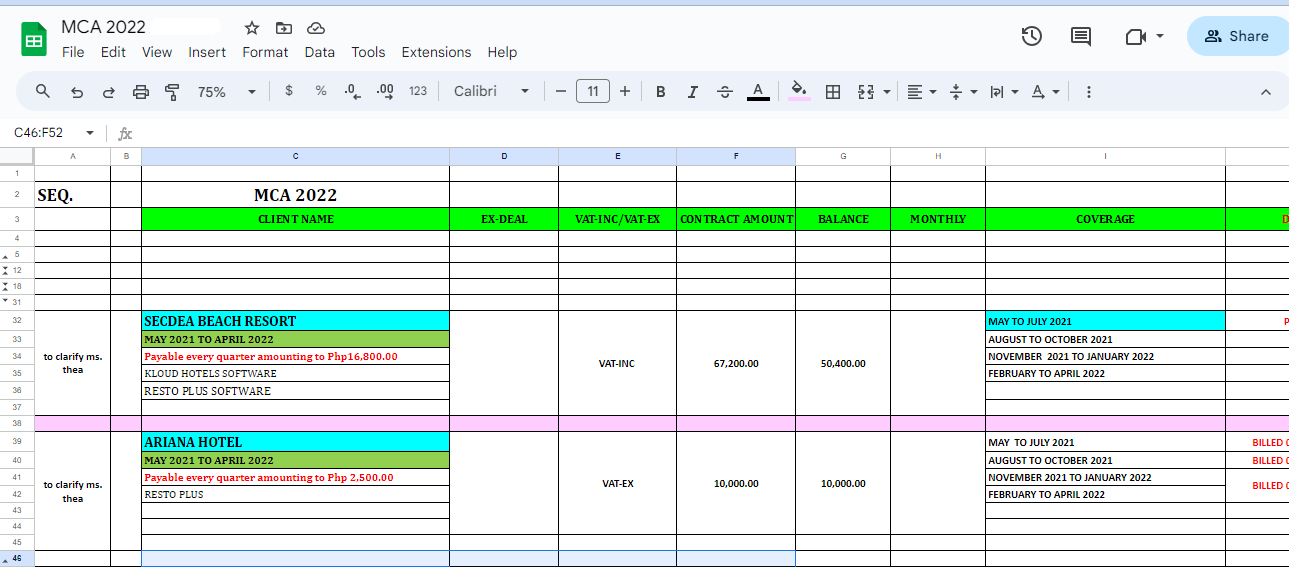Viewport: 1289px width, 567px height.
Task: Format as percent
Action: (x=321, y=91)
